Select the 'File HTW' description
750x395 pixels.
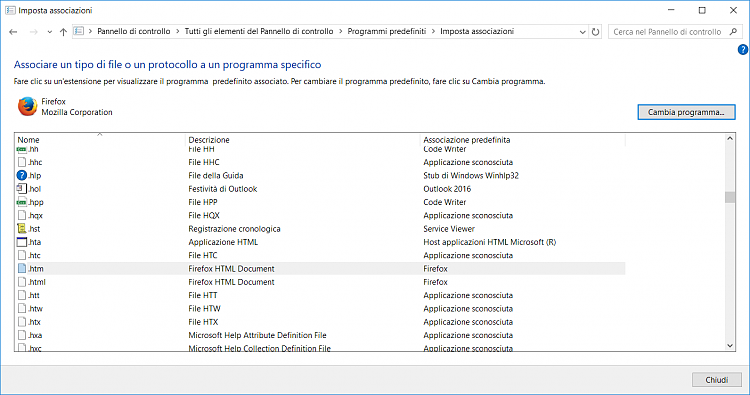(204, 308)
